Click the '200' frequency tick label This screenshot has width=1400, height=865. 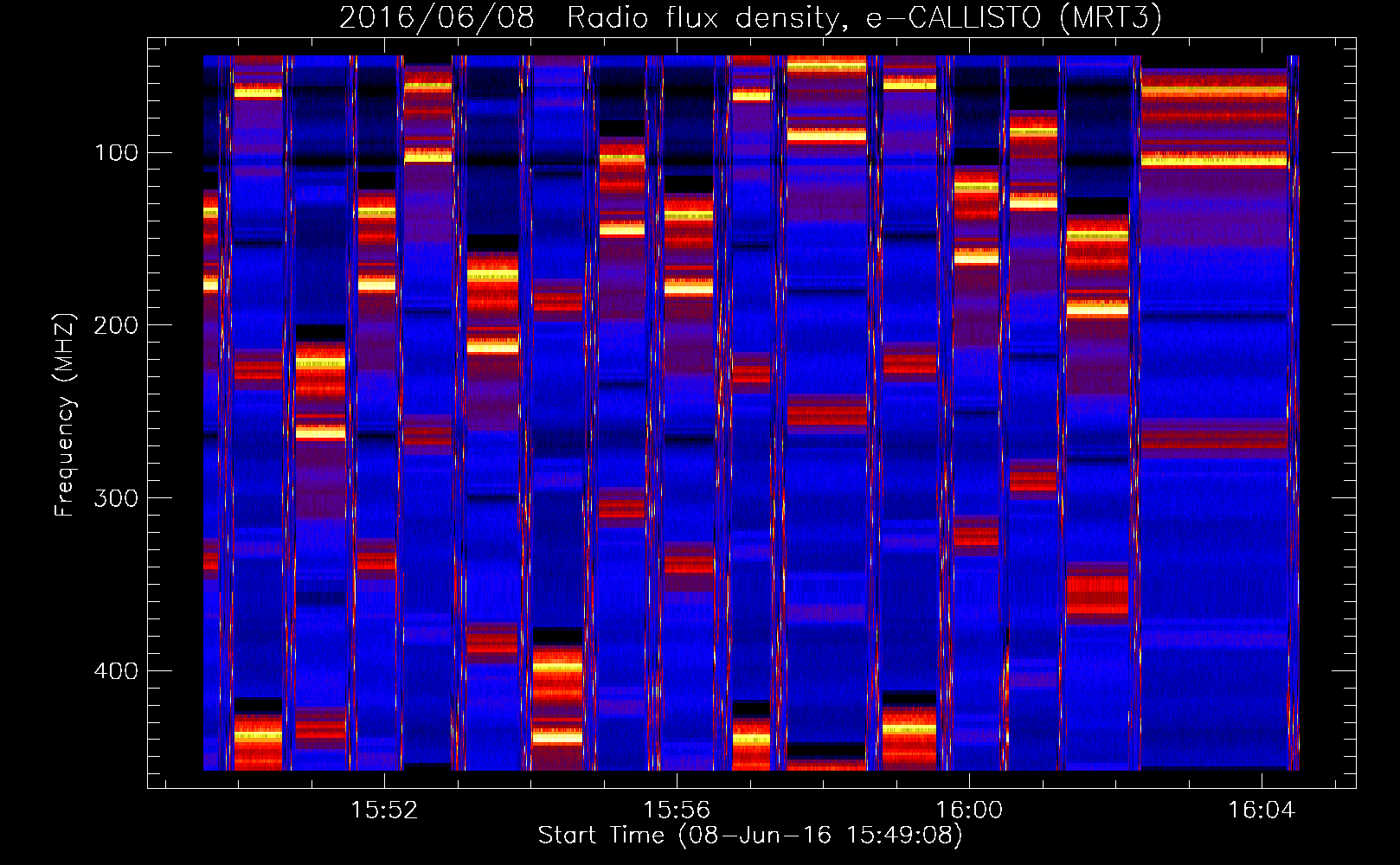(116, 325)
